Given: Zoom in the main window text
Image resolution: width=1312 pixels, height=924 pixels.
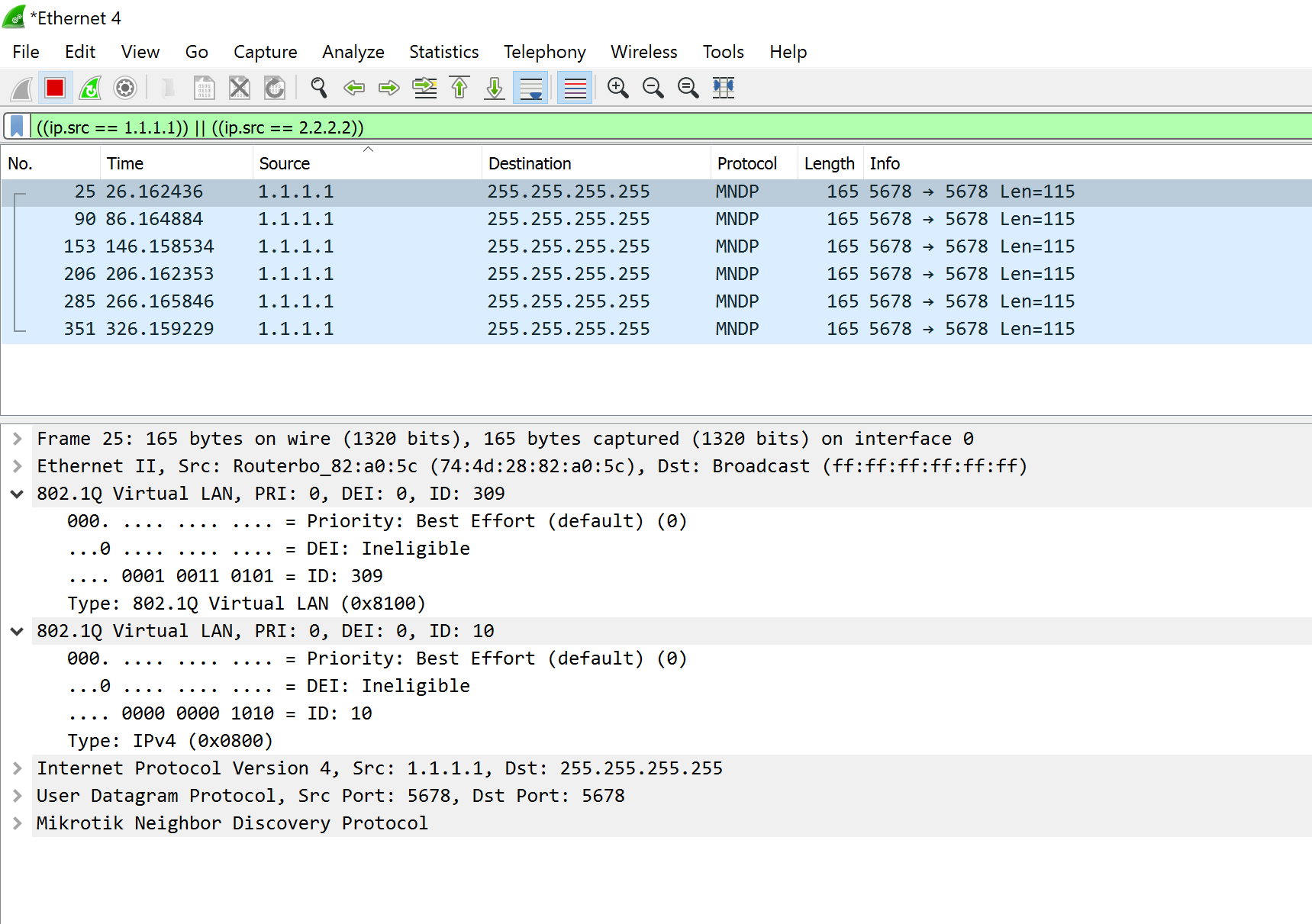Looking at the screenshot, I should [618, 88].
